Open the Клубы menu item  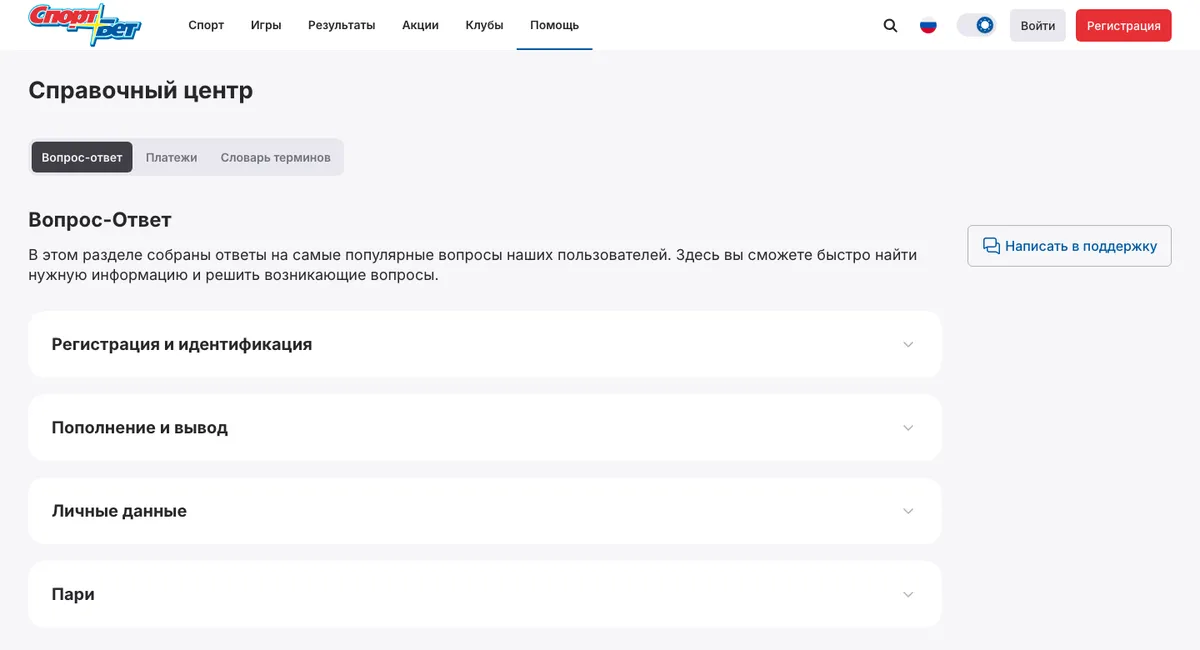pos(484,25)
